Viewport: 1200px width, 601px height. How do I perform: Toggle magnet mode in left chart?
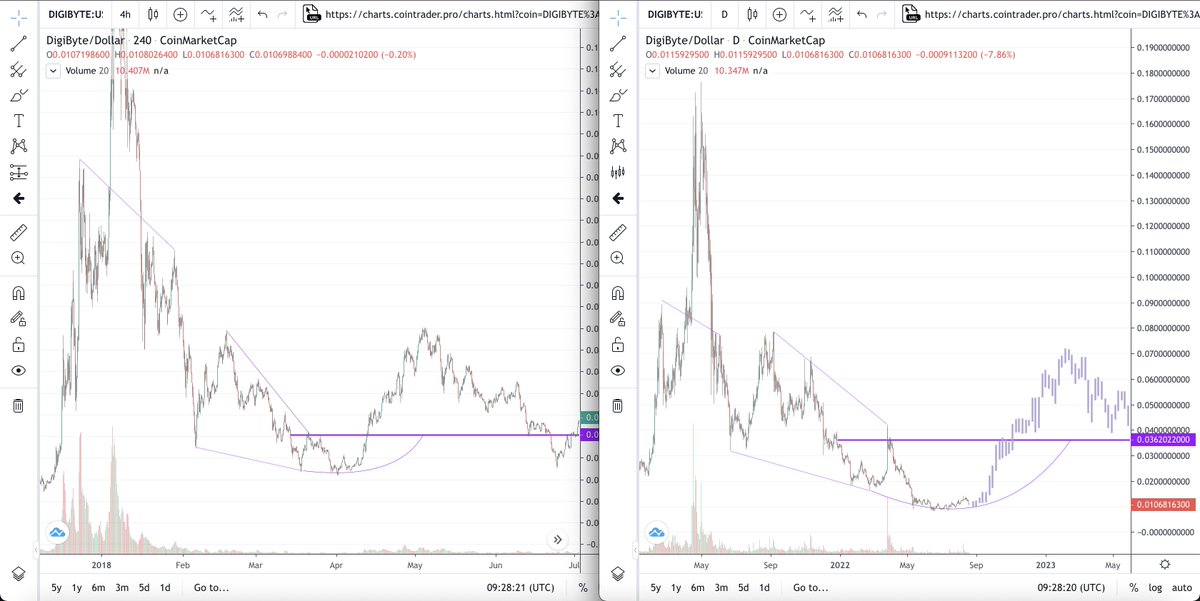pos(18,293)
